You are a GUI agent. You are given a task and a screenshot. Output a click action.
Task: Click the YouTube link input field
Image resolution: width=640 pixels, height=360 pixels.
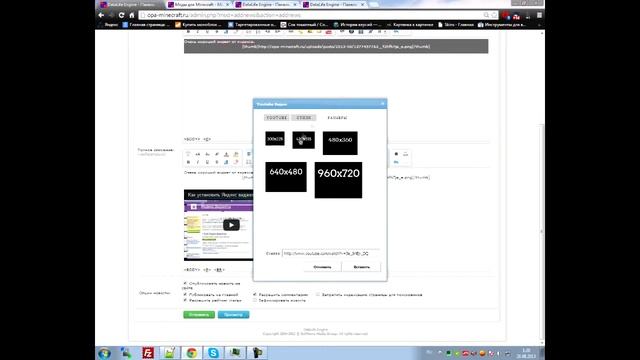(x=331, y=253)
